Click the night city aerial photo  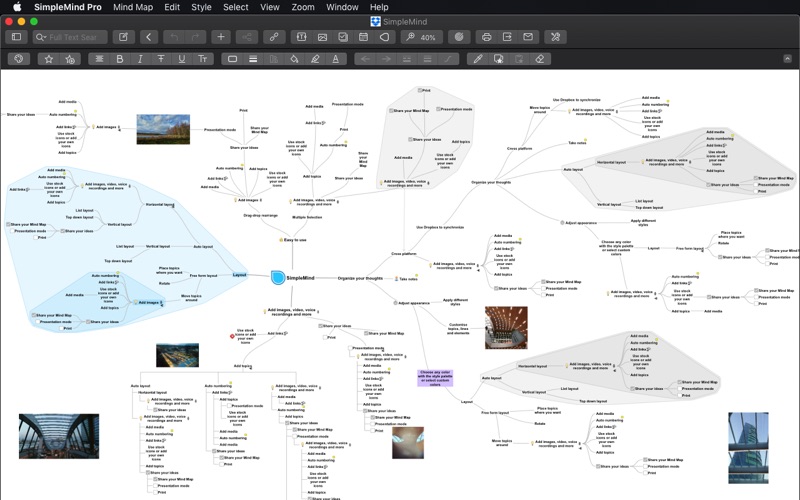[177, 355]
